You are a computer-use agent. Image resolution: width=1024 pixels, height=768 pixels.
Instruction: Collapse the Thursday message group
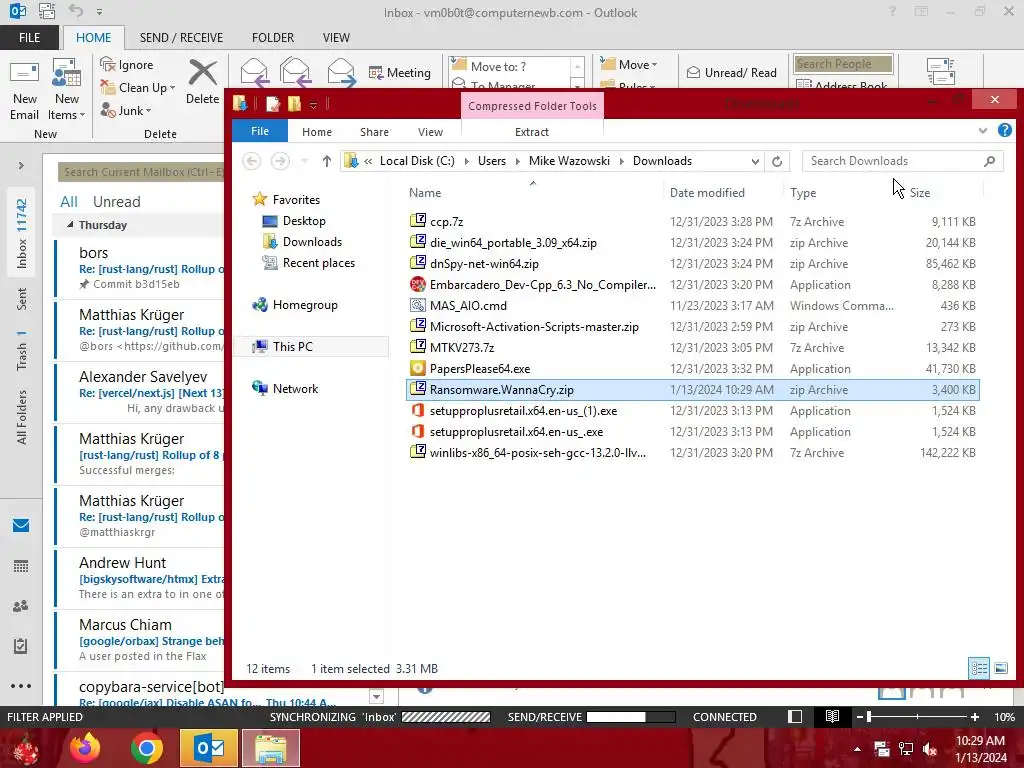coord(70,225)
